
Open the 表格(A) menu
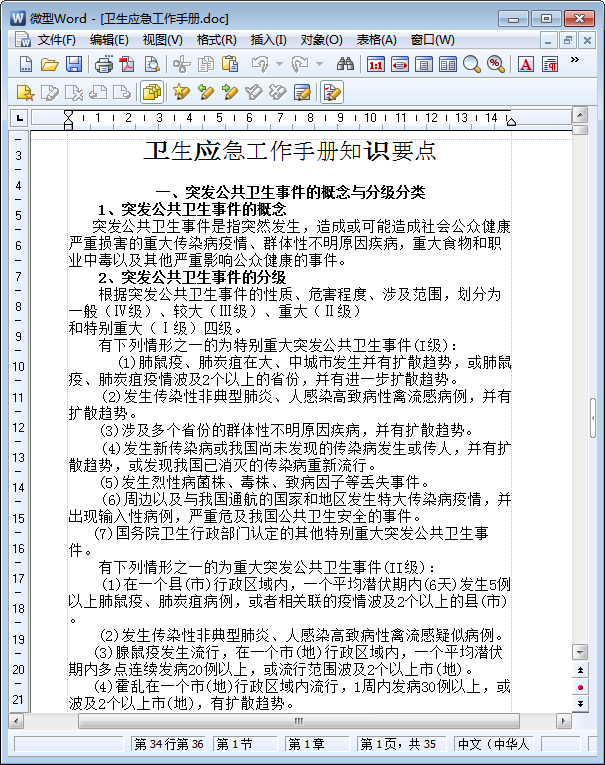376,40
